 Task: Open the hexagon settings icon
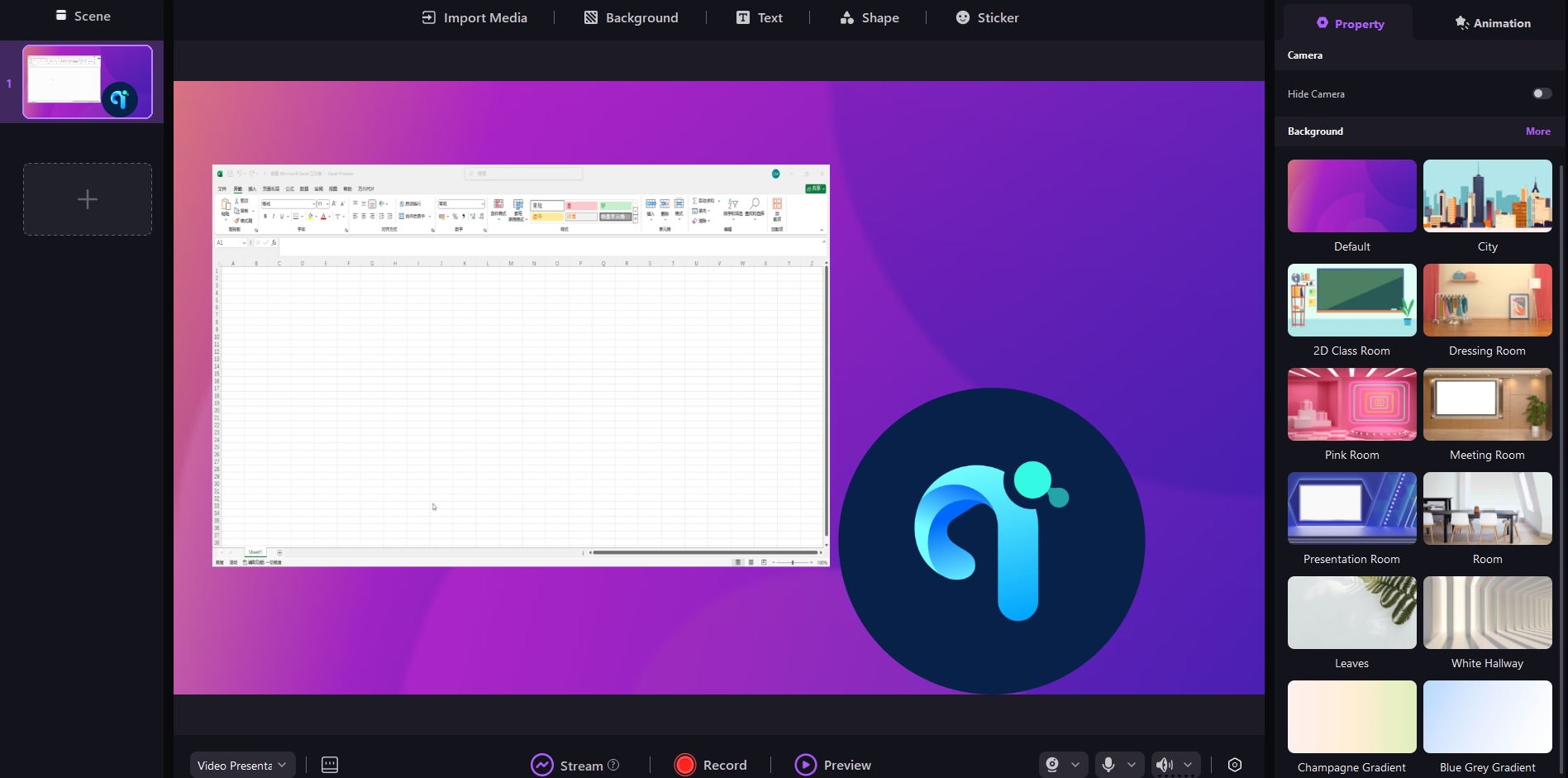tap(1235, 765)
